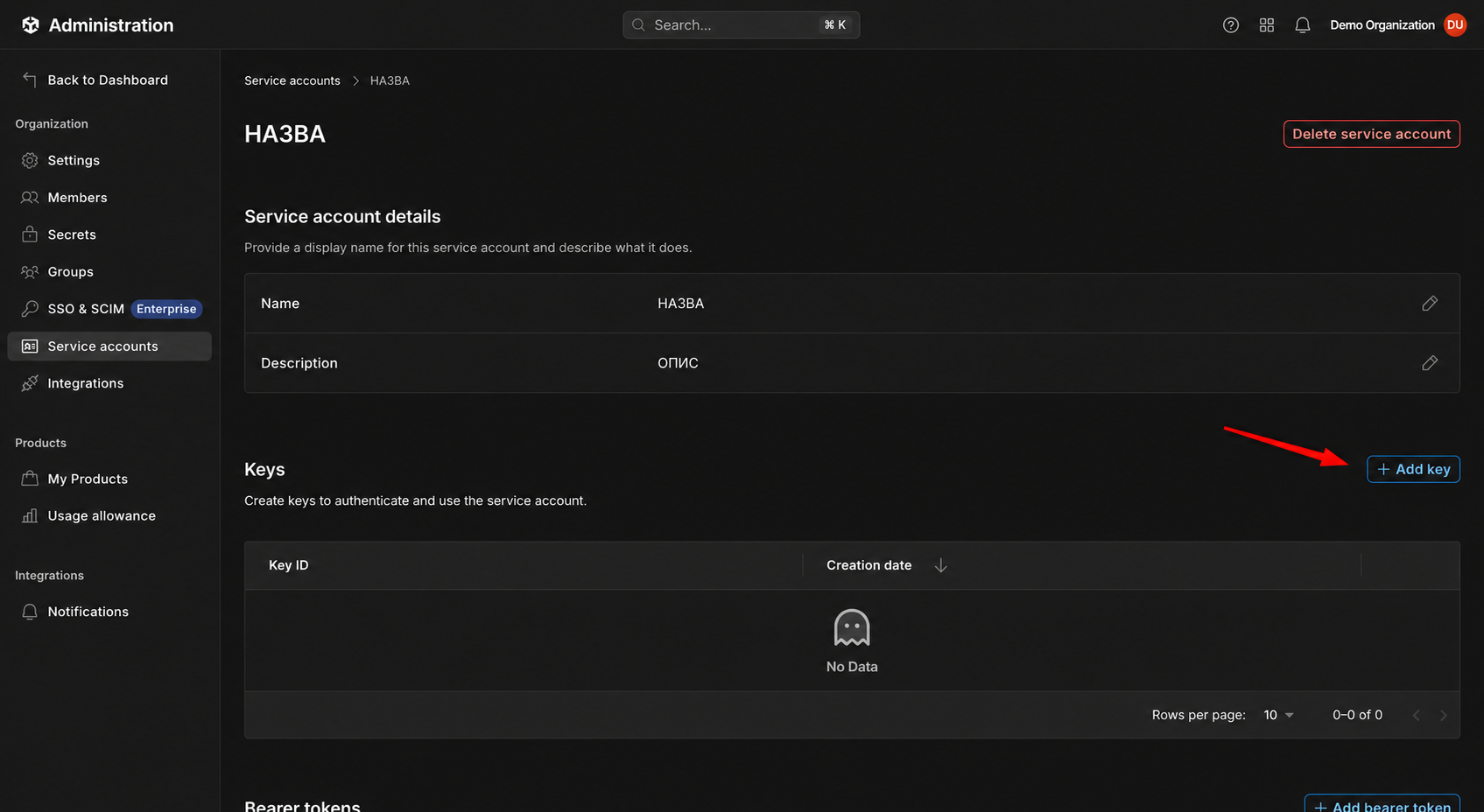Click Delete service account button
This screenshot has height=812, width=1484.
point(1371,134)
